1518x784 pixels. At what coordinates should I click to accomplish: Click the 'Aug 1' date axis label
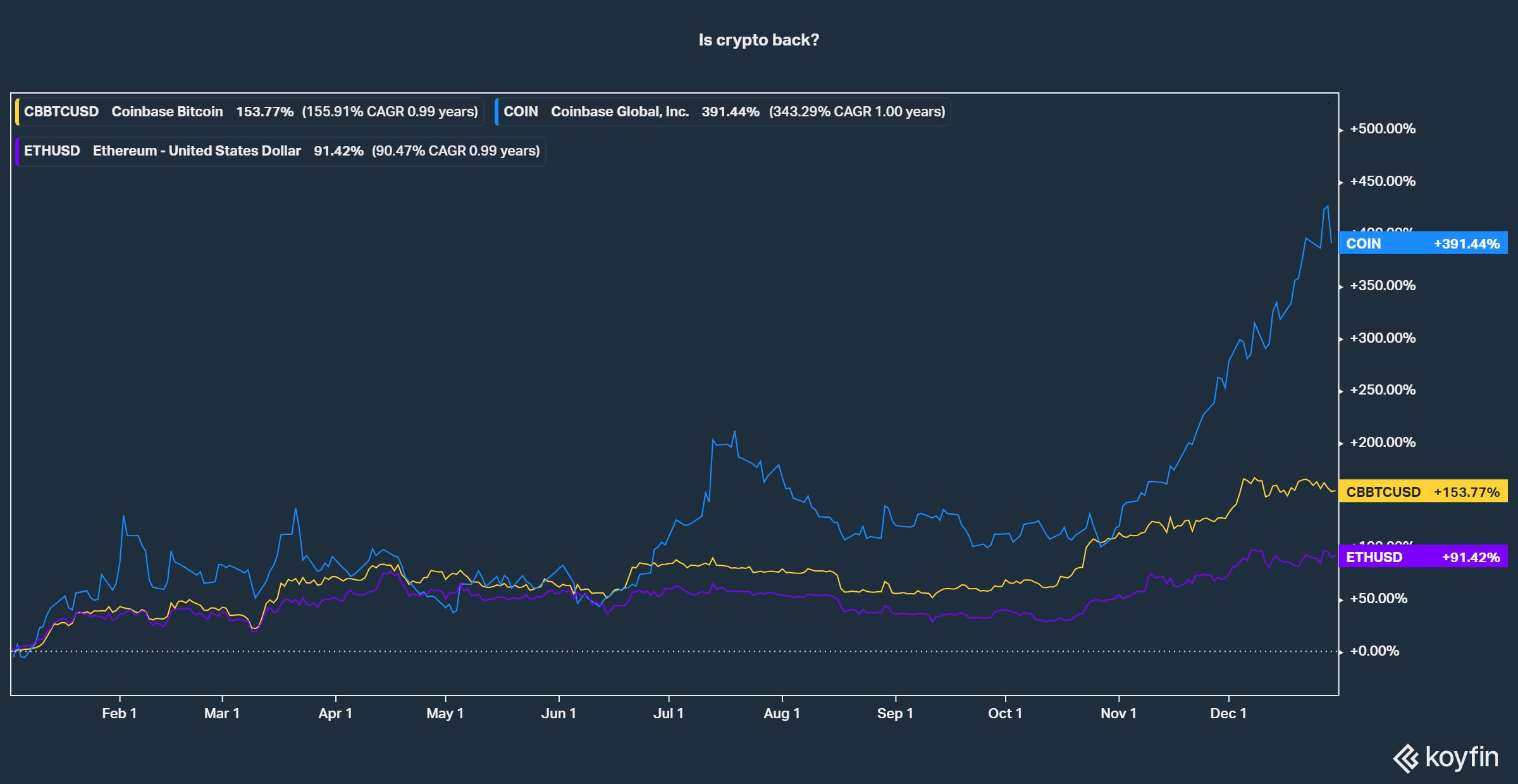[x=782, y=713]
